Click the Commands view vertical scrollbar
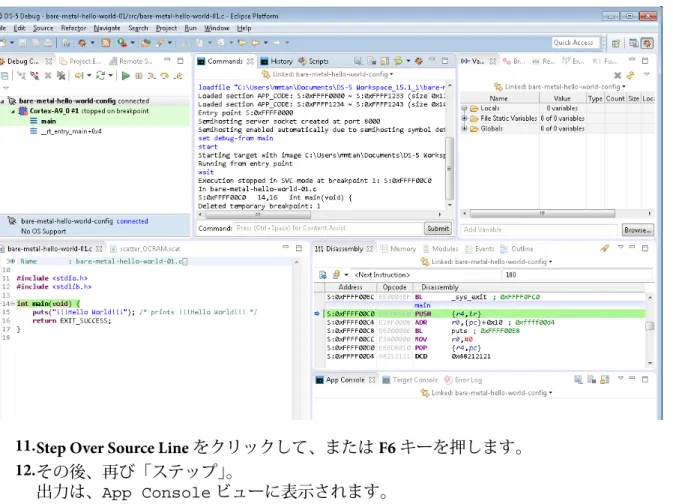This screenshot has width=673, height=504. point(449,169)
